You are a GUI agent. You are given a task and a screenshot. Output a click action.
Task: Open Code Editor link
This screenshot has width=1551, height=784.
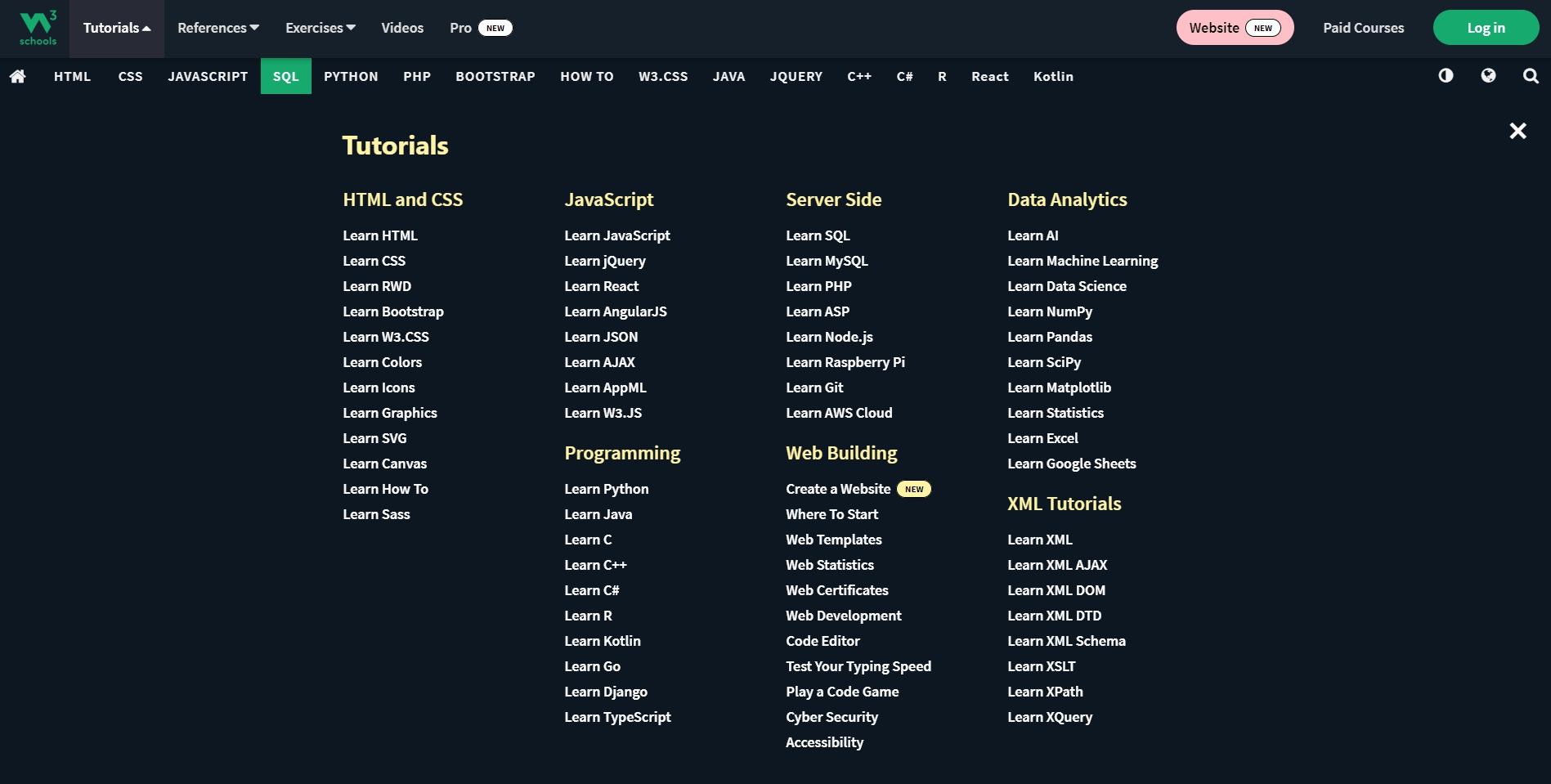823,641
